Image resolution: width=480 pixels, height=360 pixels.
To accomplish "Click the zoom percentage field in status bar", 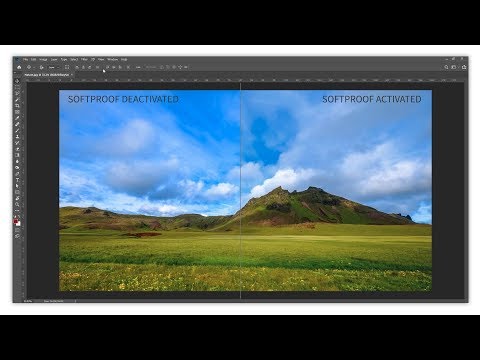I will point(28,301).
